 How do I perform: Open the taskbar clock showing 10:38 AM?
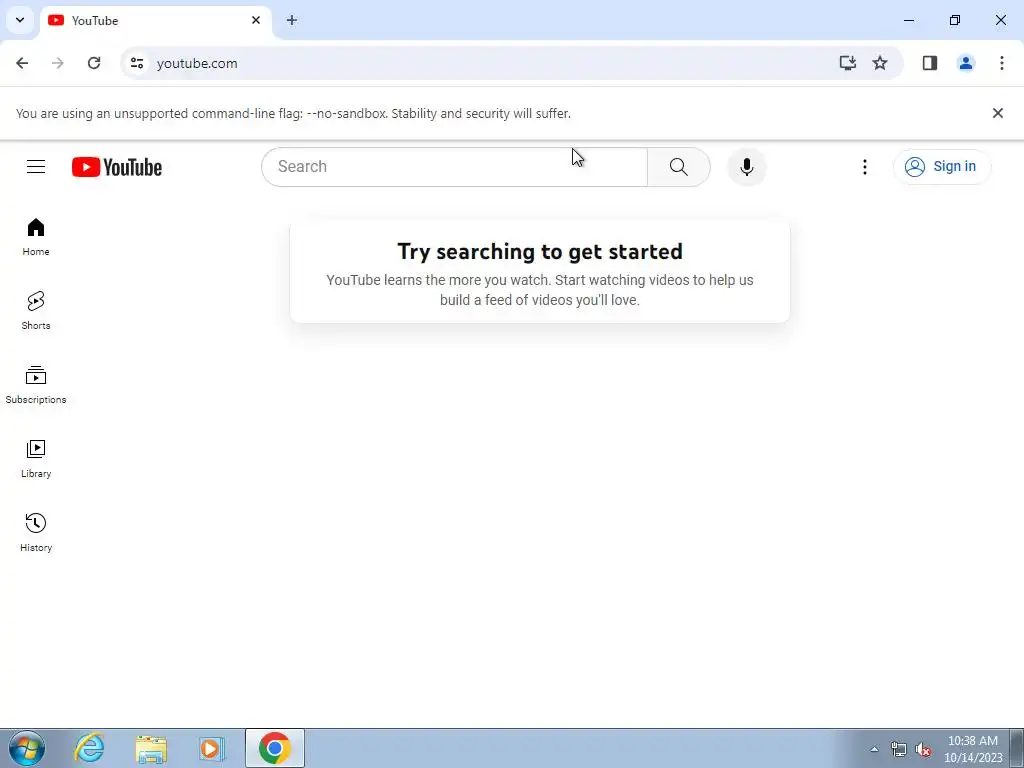973,749
